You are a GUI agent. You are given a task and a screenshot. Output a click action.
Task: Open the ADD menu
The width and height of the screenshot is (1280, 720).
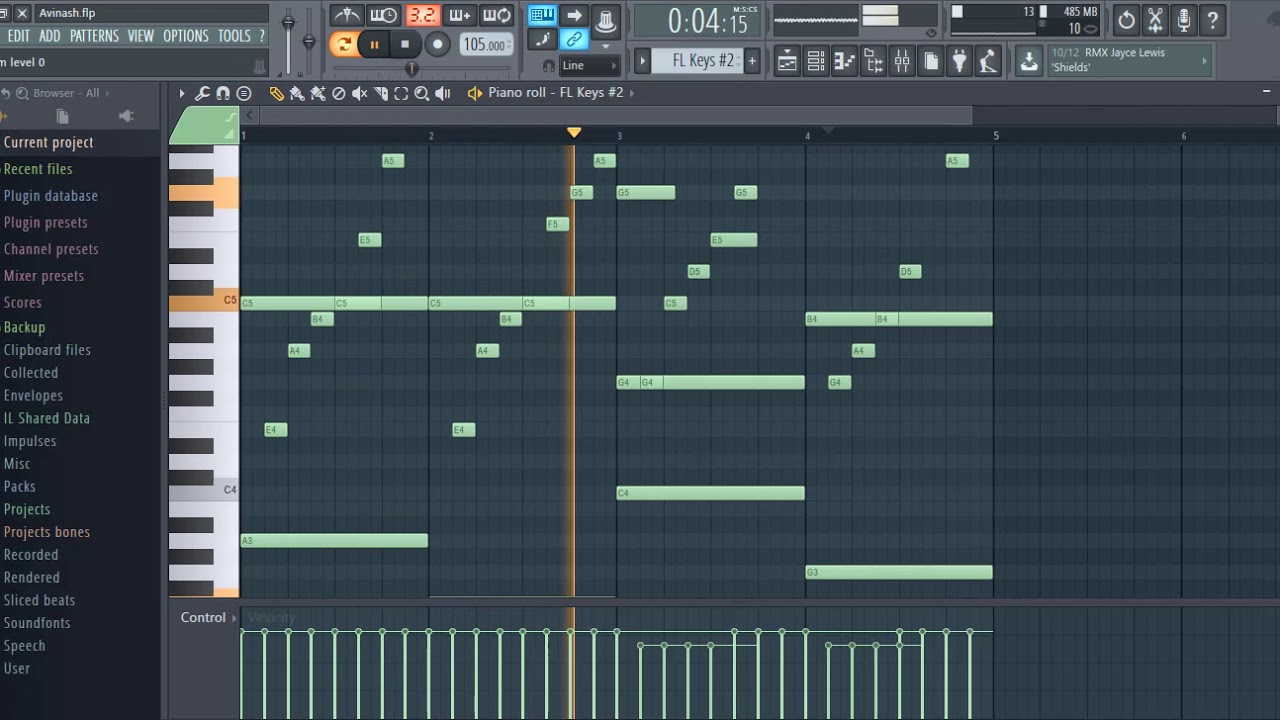point(49,36)
